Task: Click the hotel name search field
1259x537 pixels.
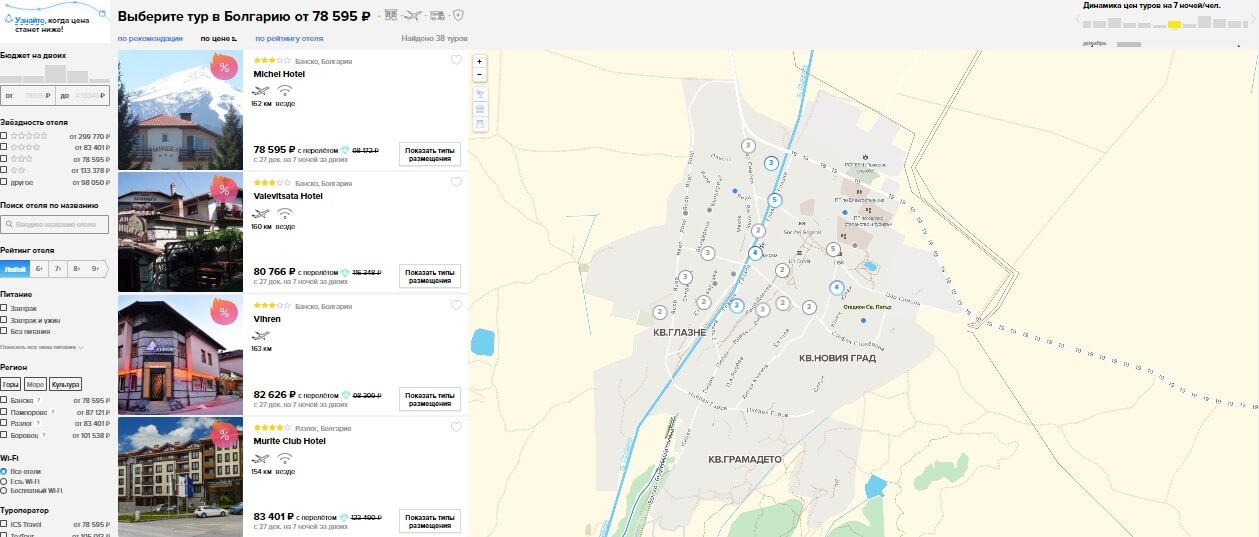Action: tap(55, 224)
